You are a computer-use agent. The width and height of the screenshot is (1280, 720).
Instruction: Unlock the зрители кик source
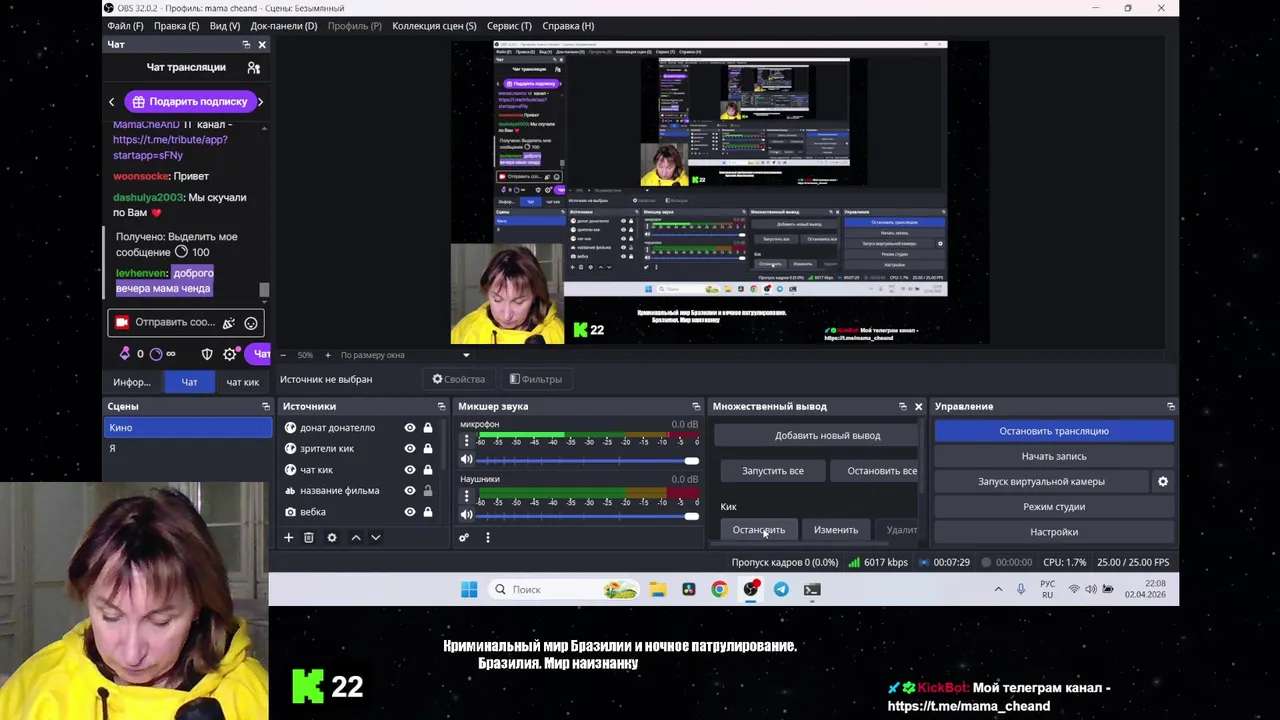(x=428, y=449)
